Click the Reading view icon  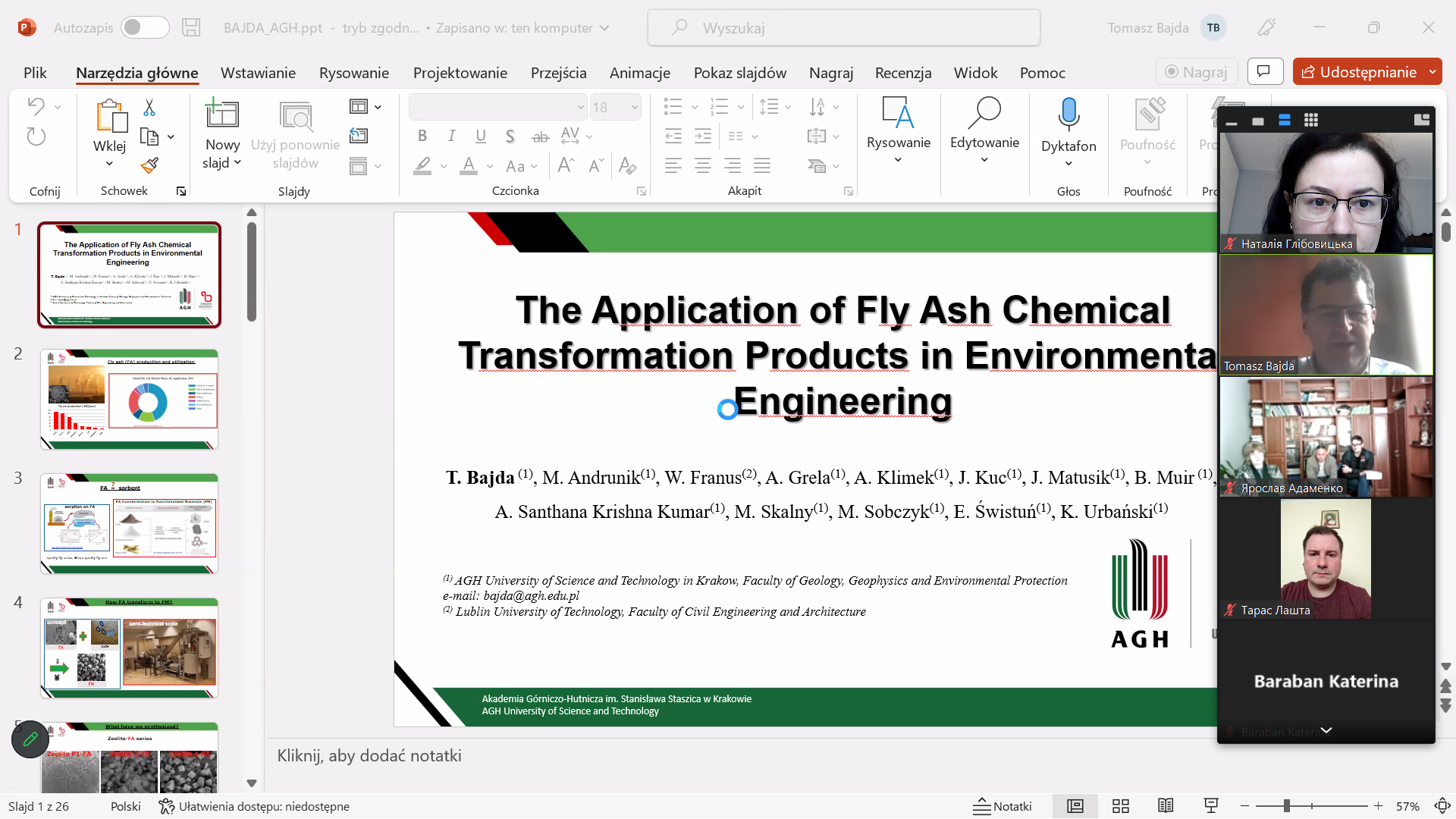pos(1166,806)
